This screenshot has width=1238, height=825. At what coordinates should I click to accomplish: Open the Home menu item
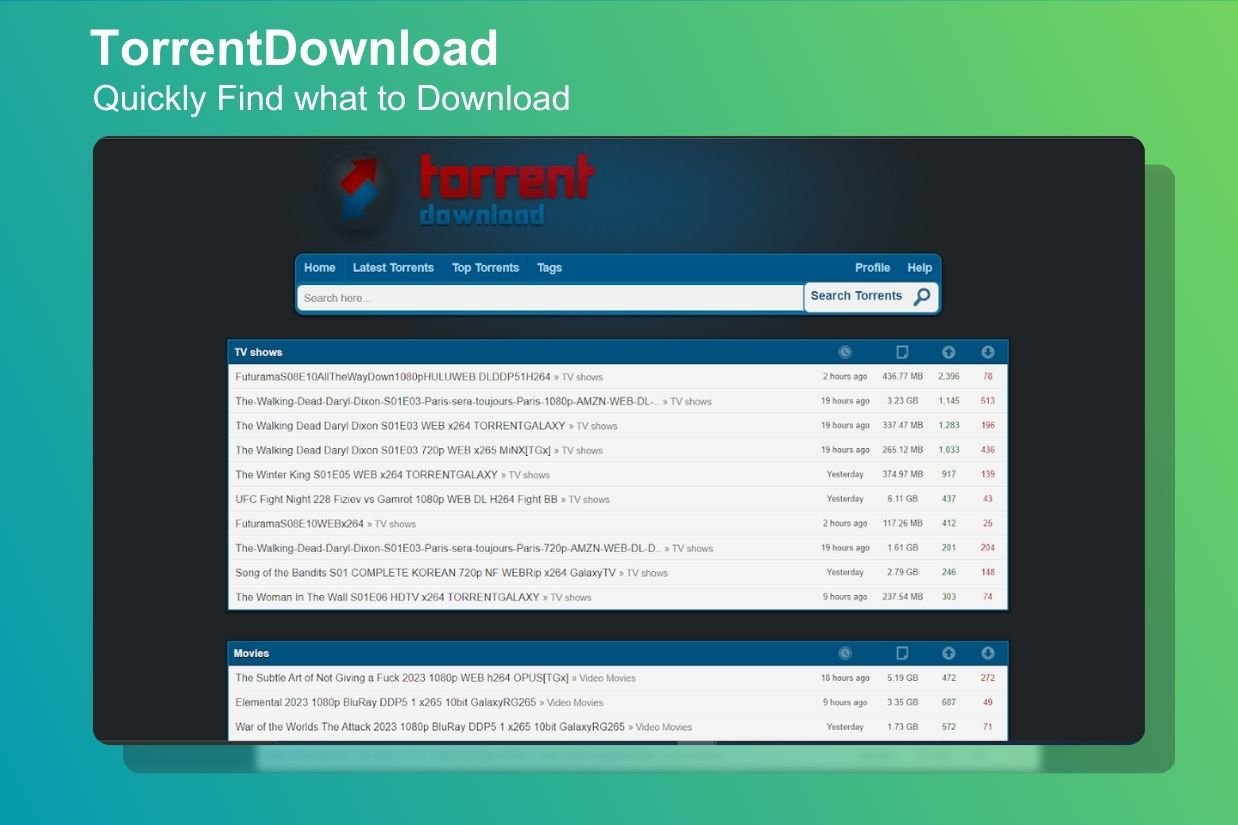tap(320, 268)
